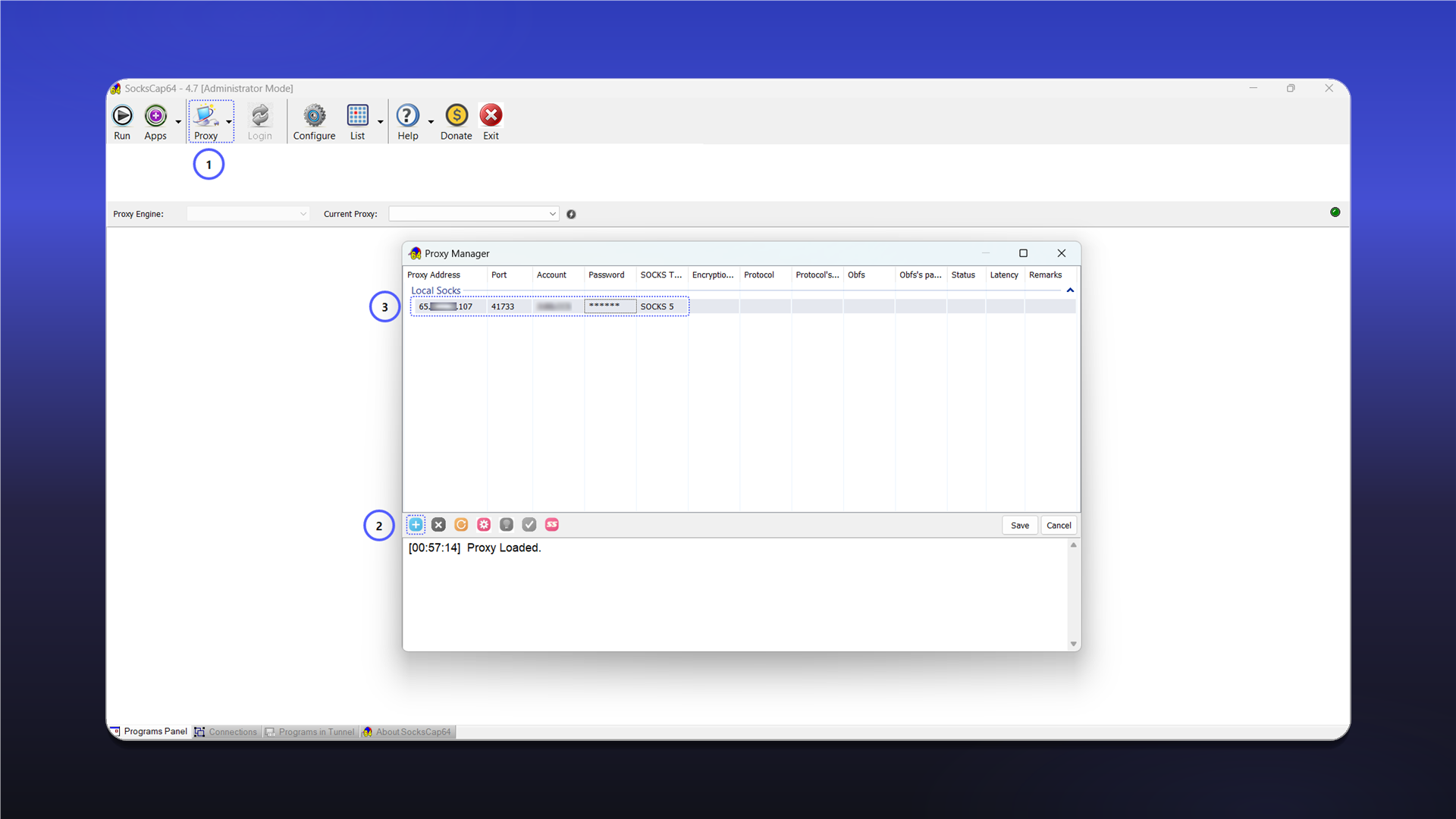This screenshot has width=1456, height=819.
Task: Open Configure gear icon
Action: [314, 115]
